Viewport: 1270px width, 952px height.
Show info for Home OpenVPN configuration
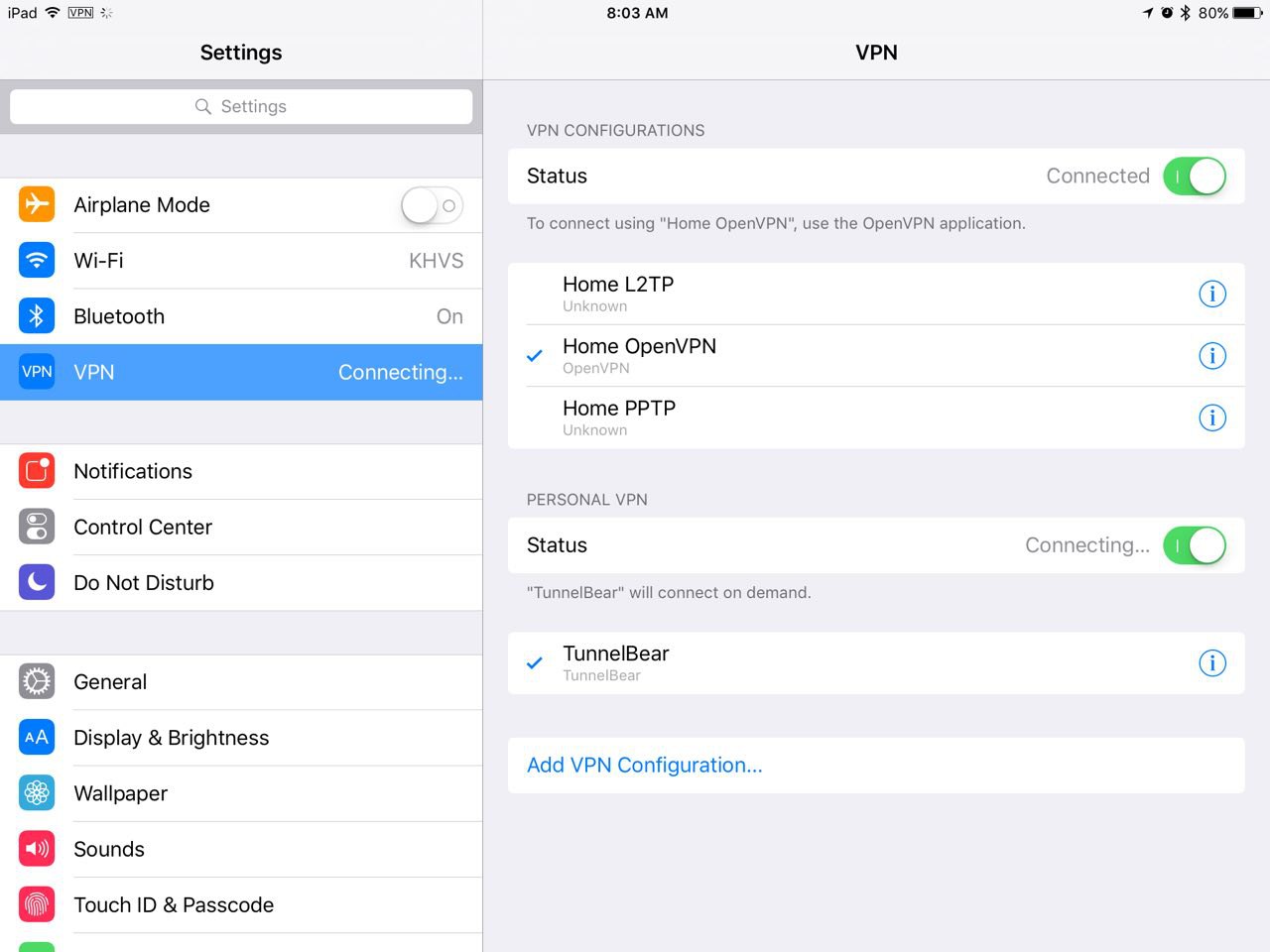coord(1211,356)
